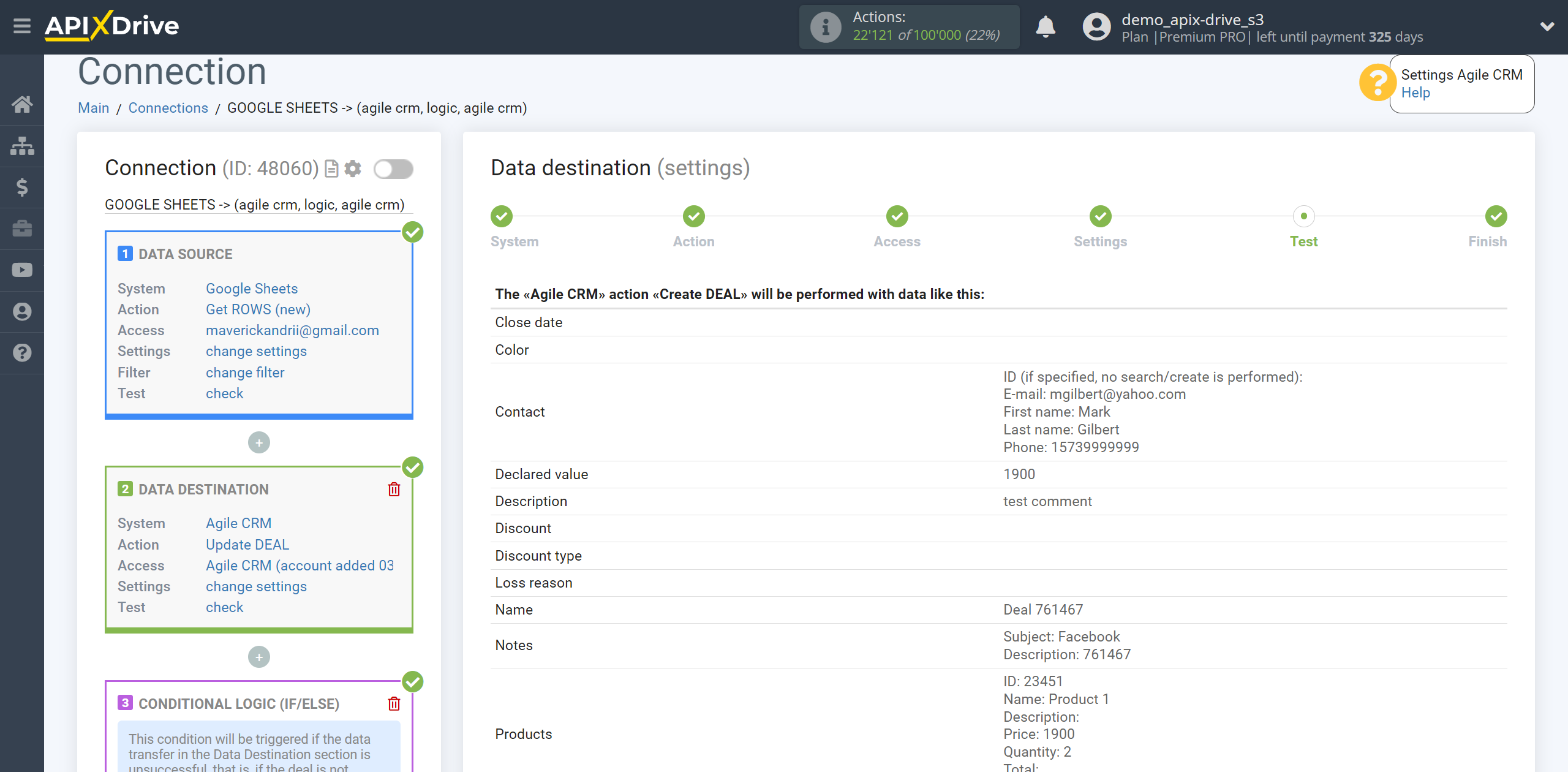Change settings in Data Destination block
Screen dimensions: 1568x772
point(256,586)
